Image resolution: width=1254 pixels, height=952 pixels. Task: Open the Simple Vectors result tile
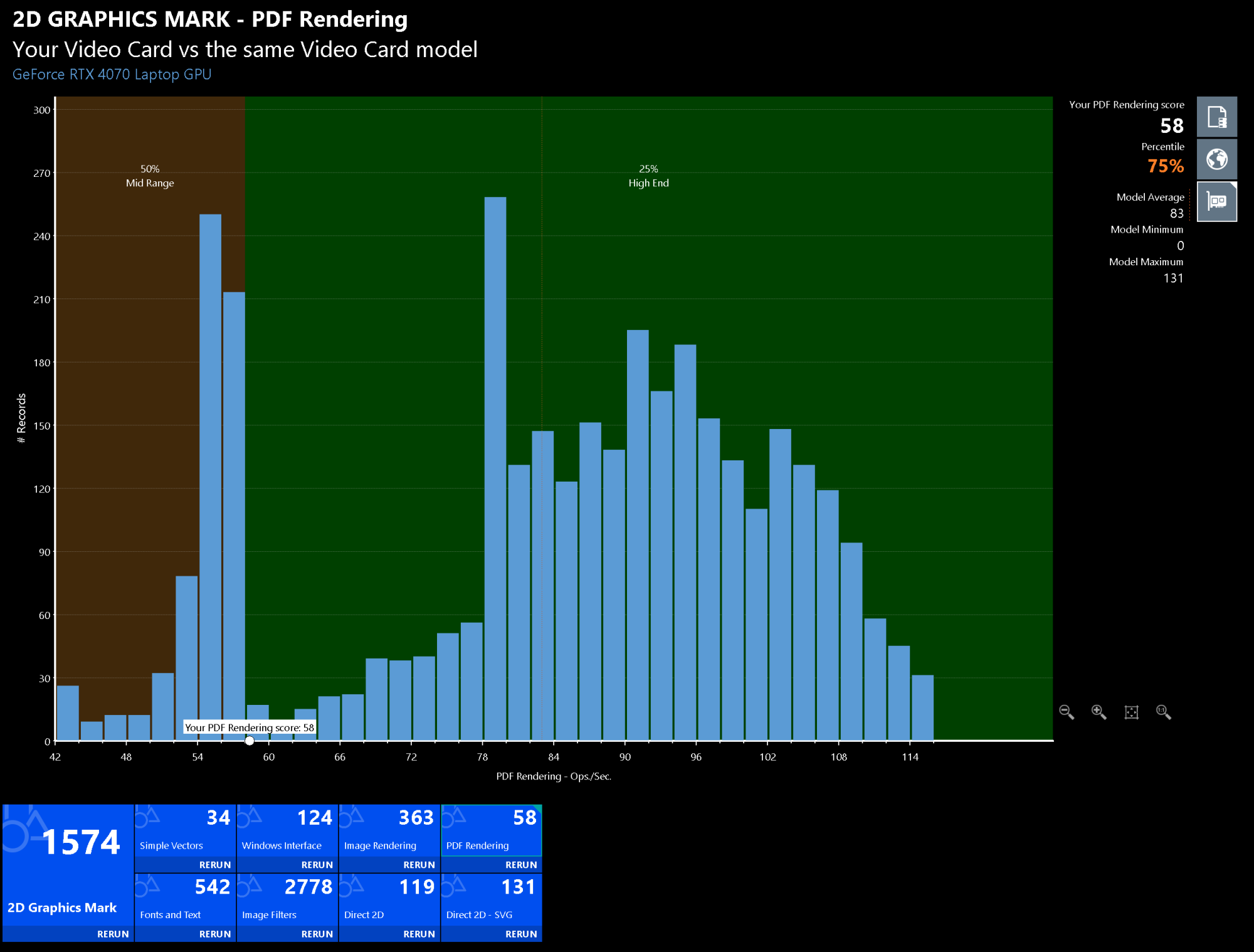pyautogui.click(x=185, y=831)
